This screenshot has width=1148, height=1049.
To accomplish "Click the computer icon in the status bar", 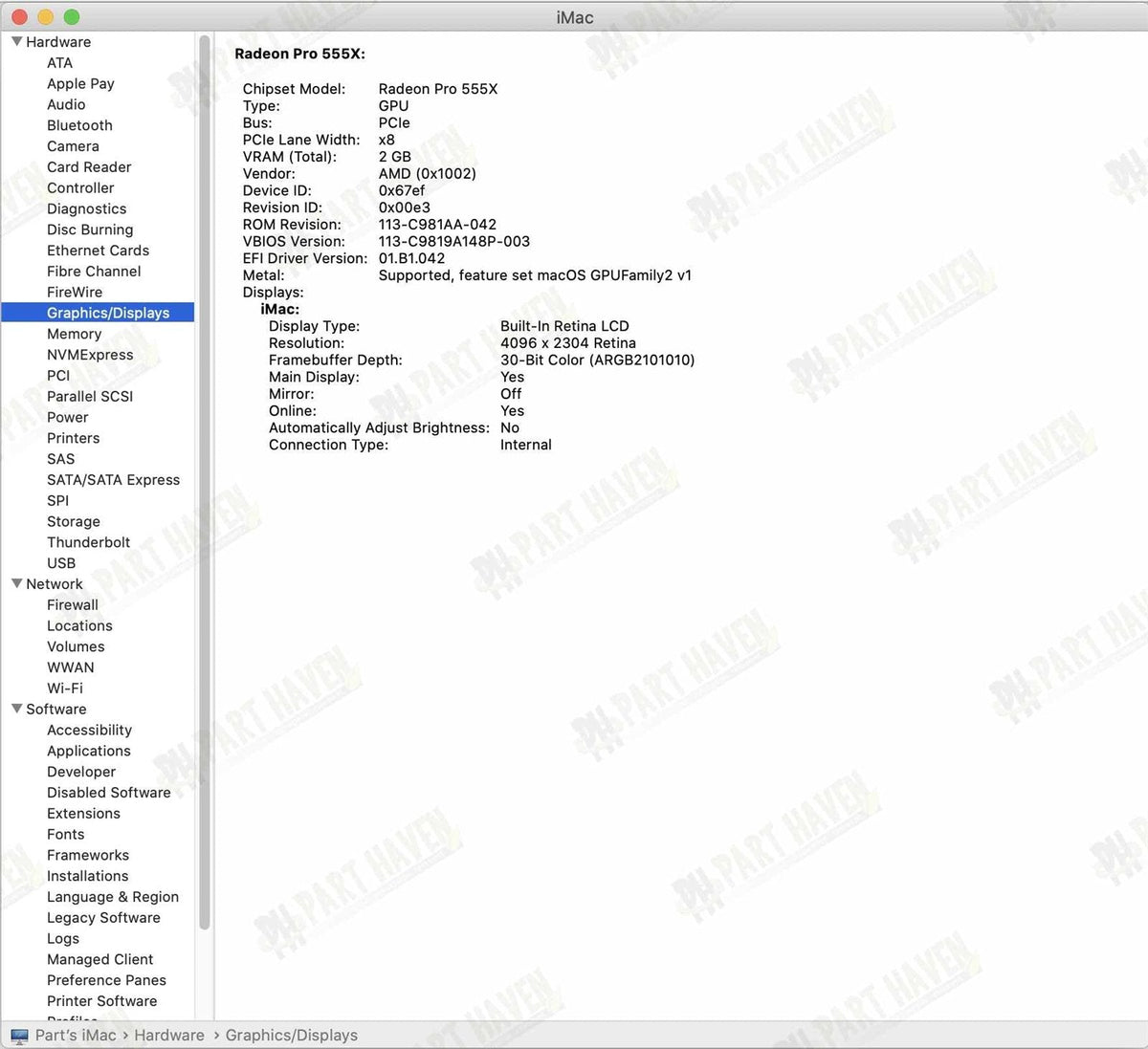I will click(x=20, y=1035).
